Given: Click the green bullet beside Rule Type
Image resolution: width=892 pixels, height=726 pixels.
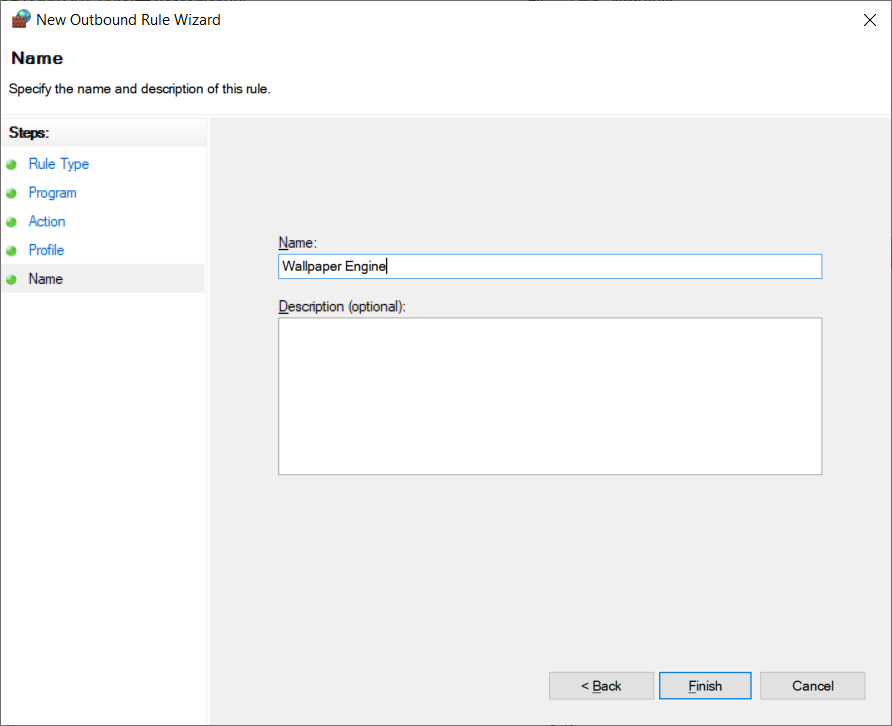Looking at the screenshot, I should coord(12,165).
